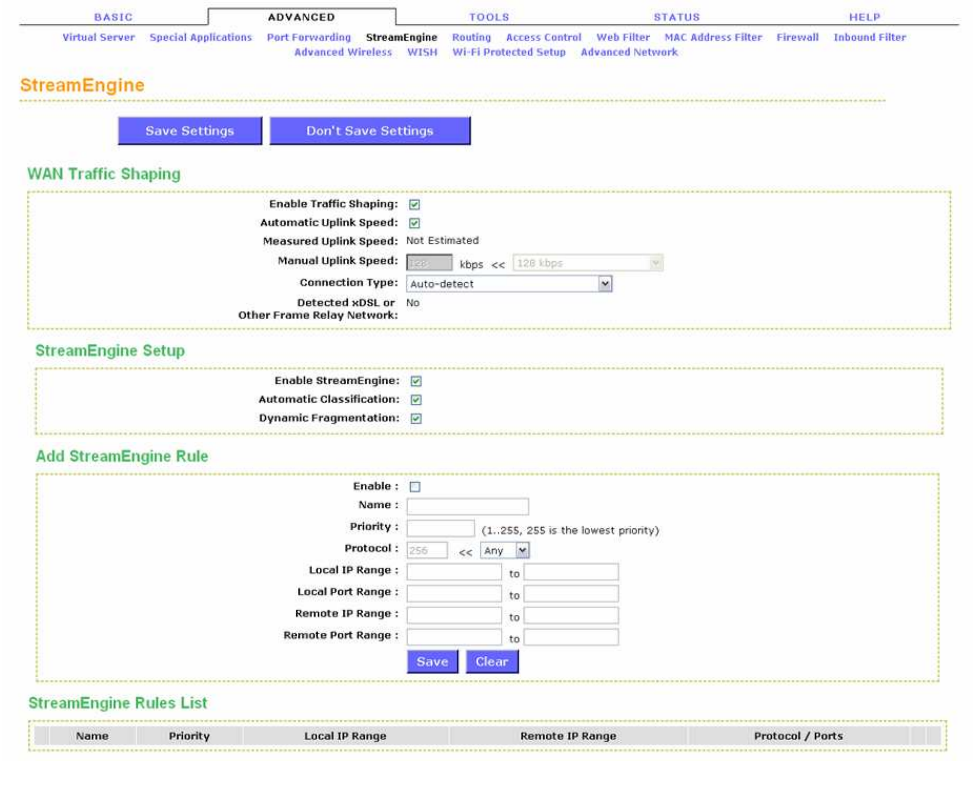
Task: Click Local IP Range column header
Action: [x=345, y=736]
